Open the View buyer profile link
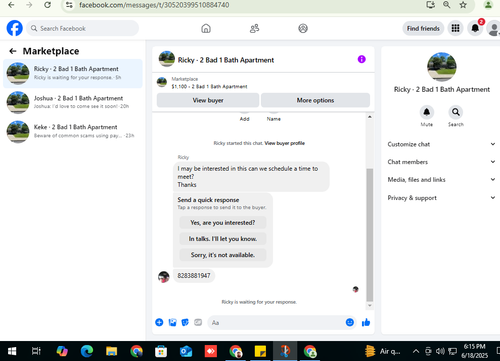 coord(285,143)
